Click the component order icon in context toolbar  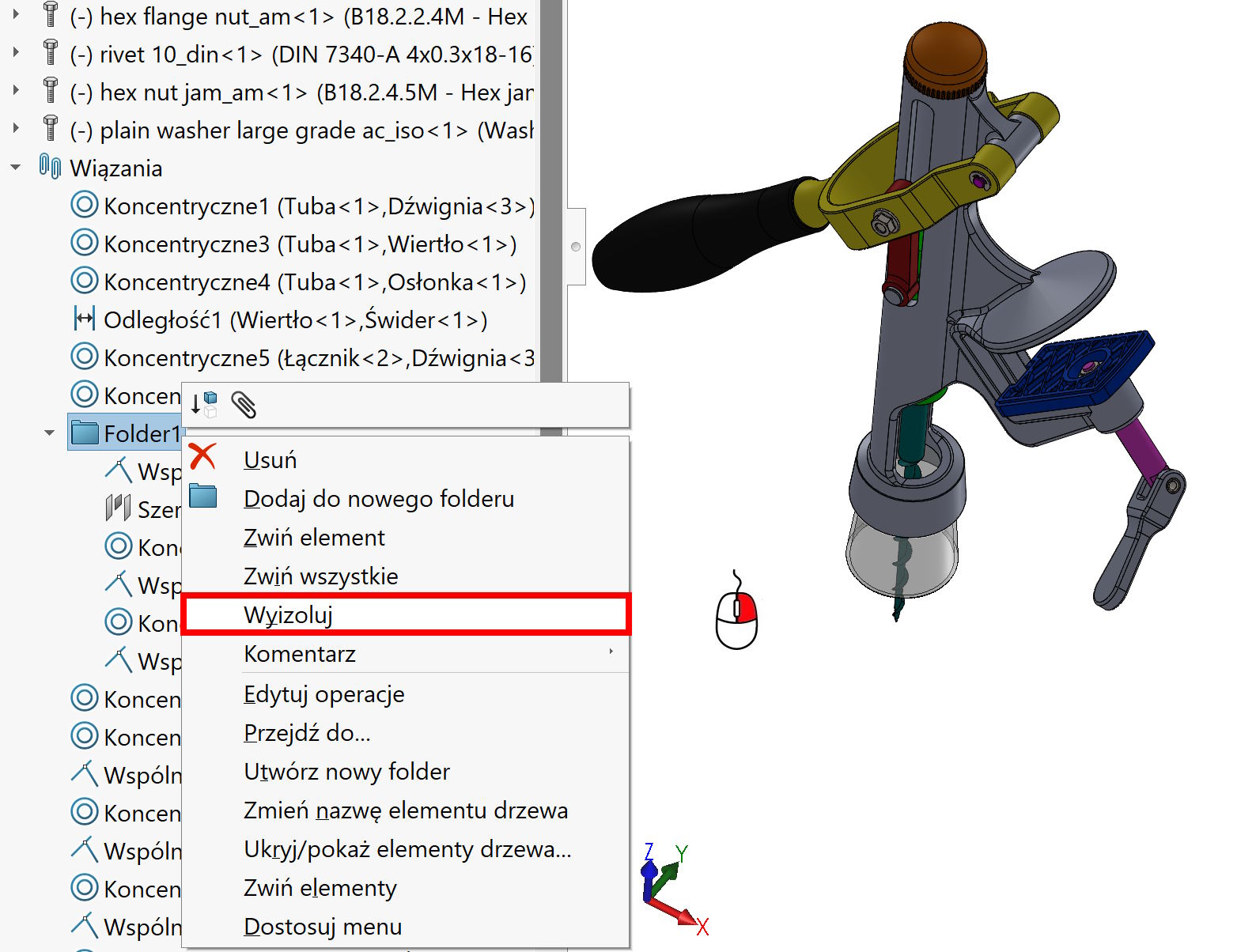tap(204, 404)
